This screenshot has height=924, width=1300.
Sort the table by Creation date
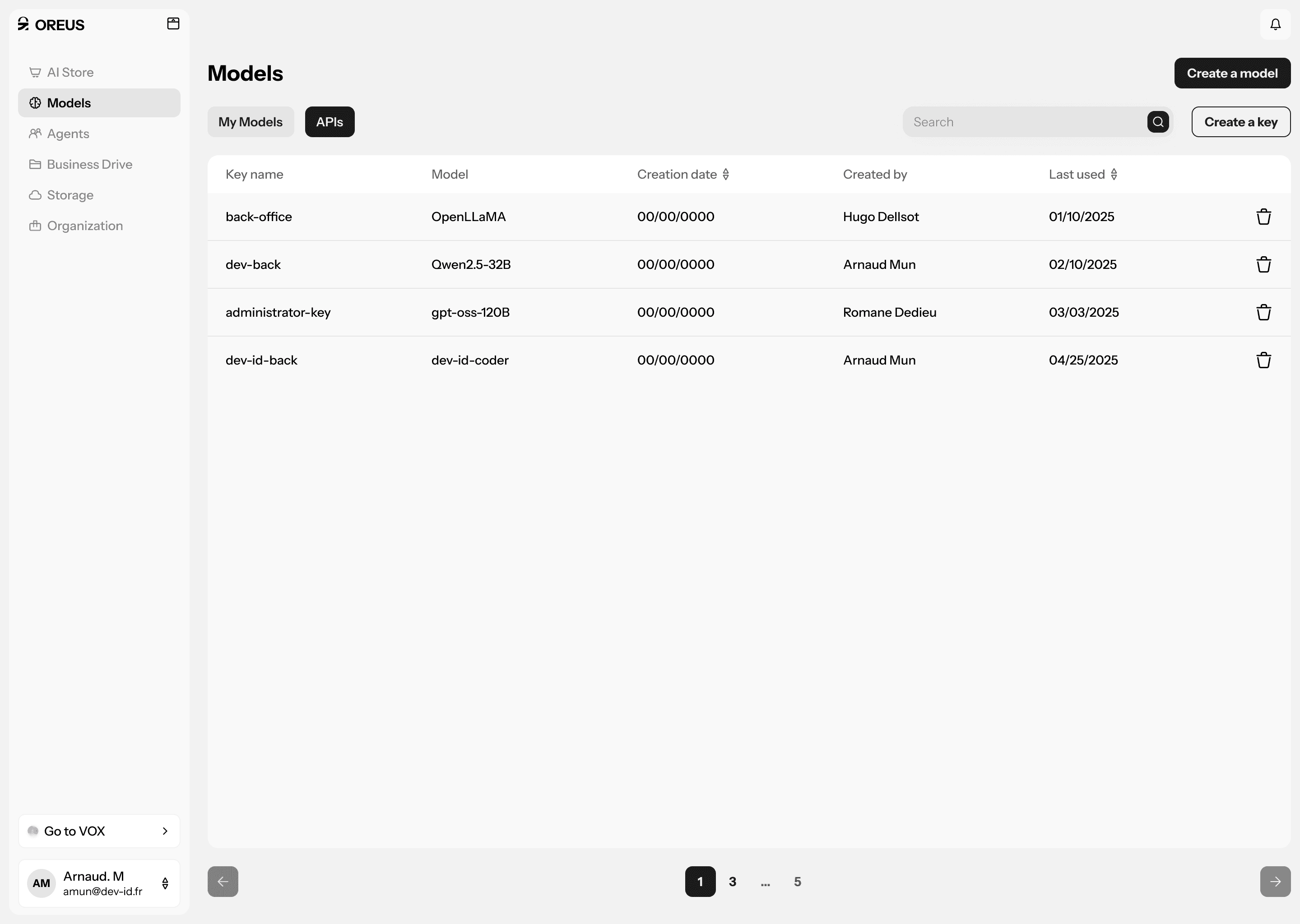point(726,175)
